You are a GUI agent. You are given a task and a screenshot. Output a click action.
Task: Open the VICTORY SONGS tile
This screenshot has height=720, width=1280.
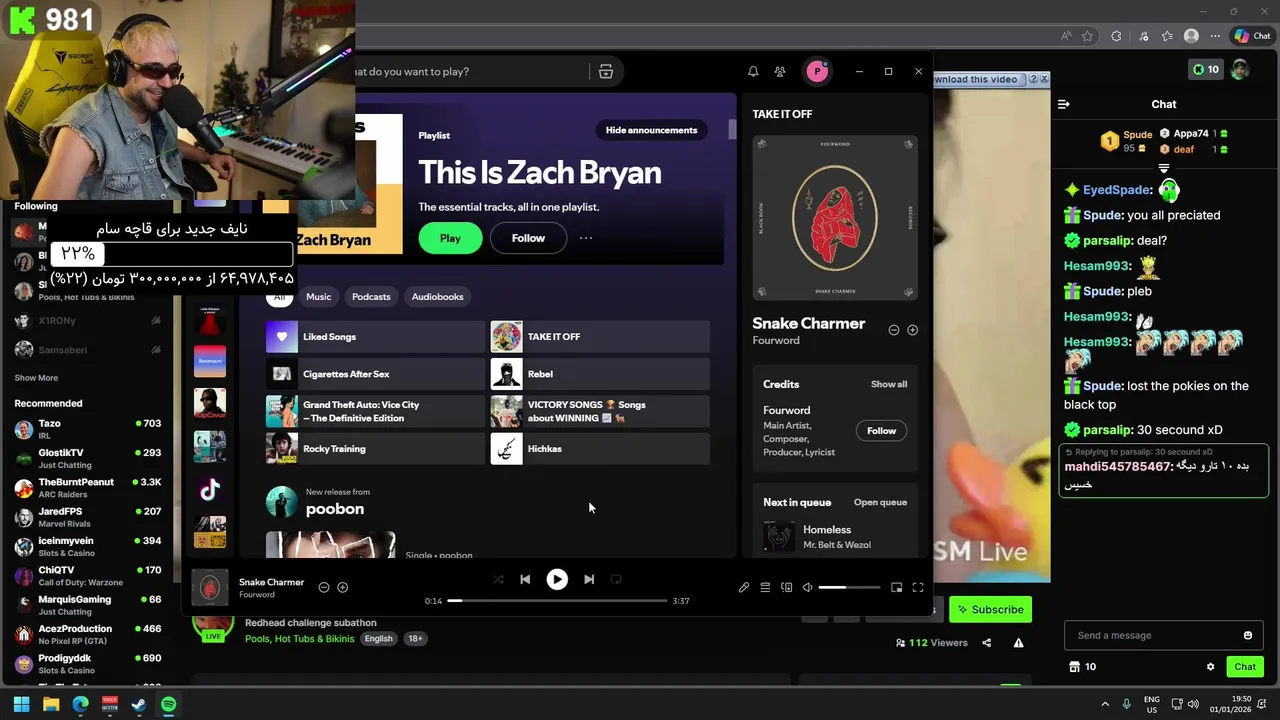coord(600,411)
